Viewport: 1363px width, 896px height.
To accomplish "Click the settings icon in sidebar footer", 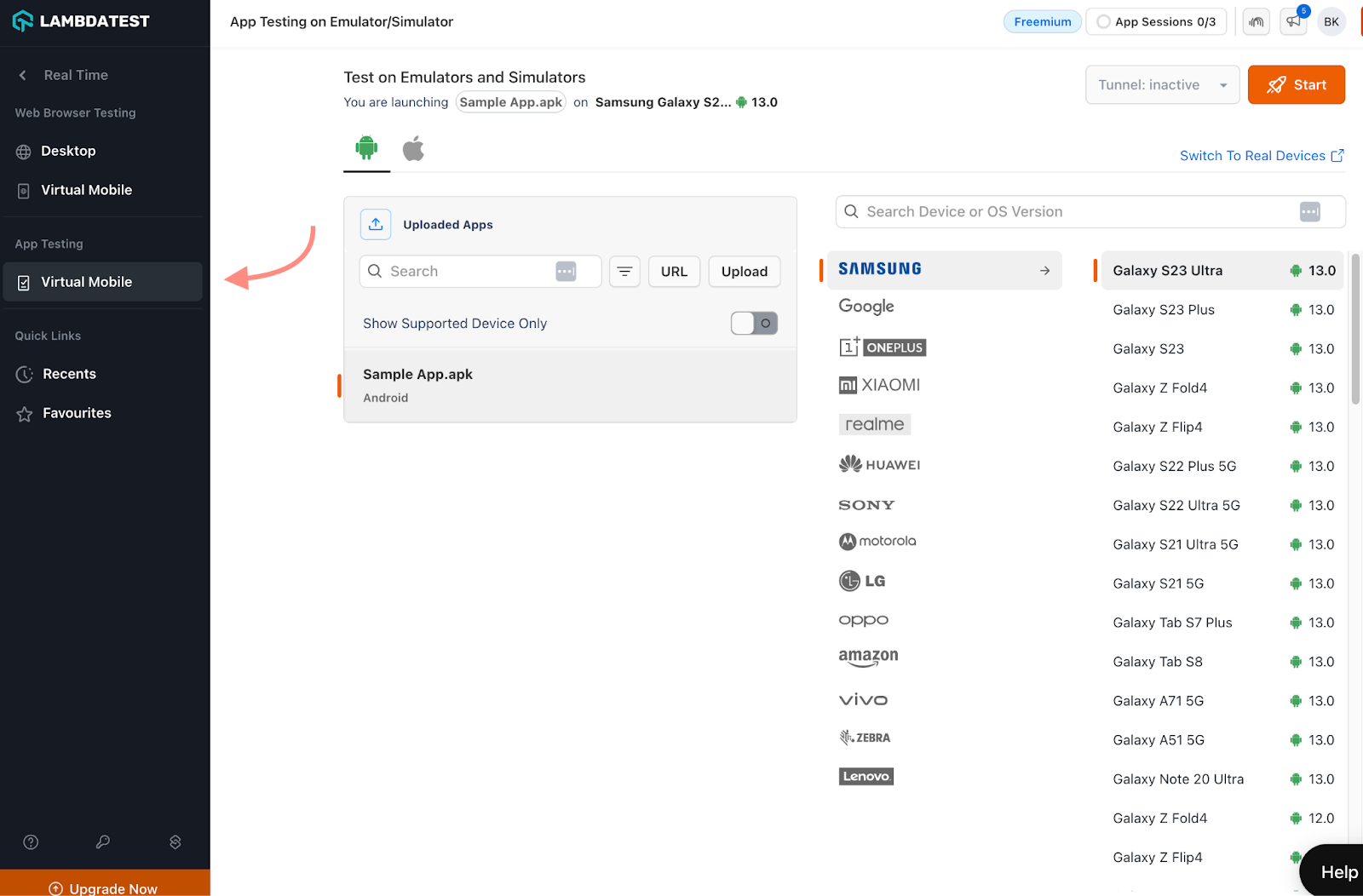I will 175,842.
